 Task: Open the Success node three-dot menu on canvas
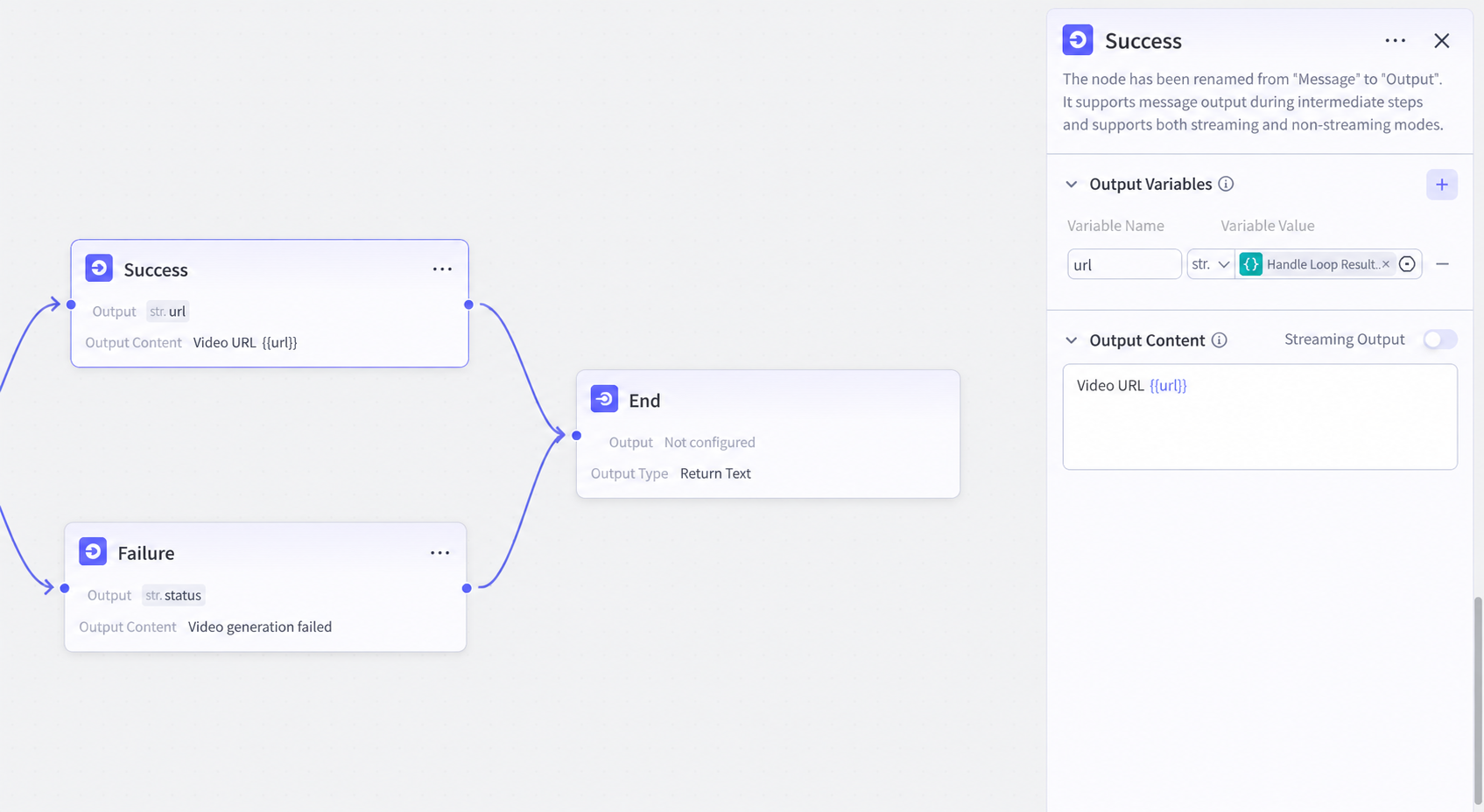pyautogui.click(x=442, y=269)
